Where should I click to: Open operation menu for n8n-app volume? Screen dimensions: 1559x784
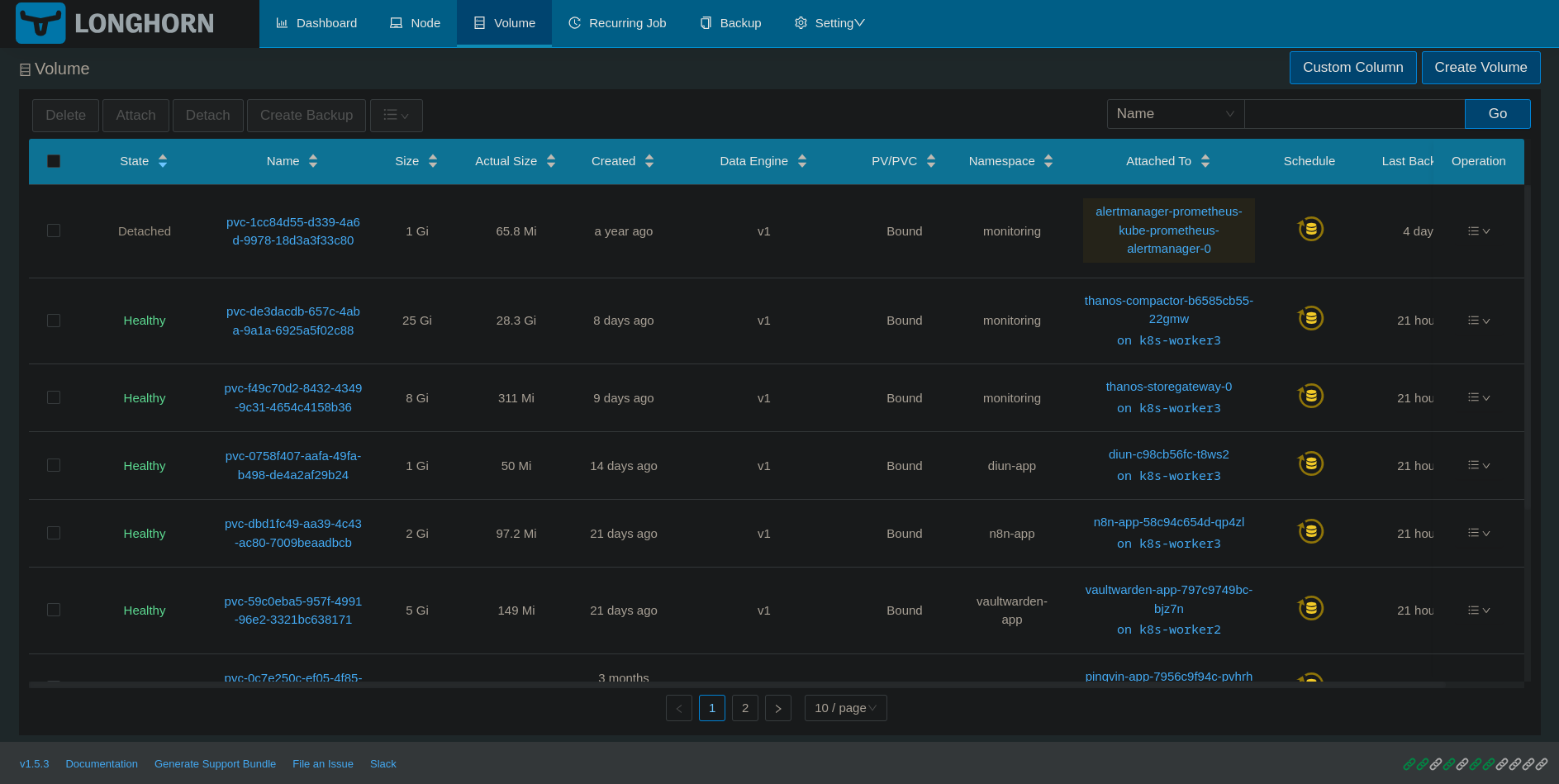click(x=1479, y=534)
